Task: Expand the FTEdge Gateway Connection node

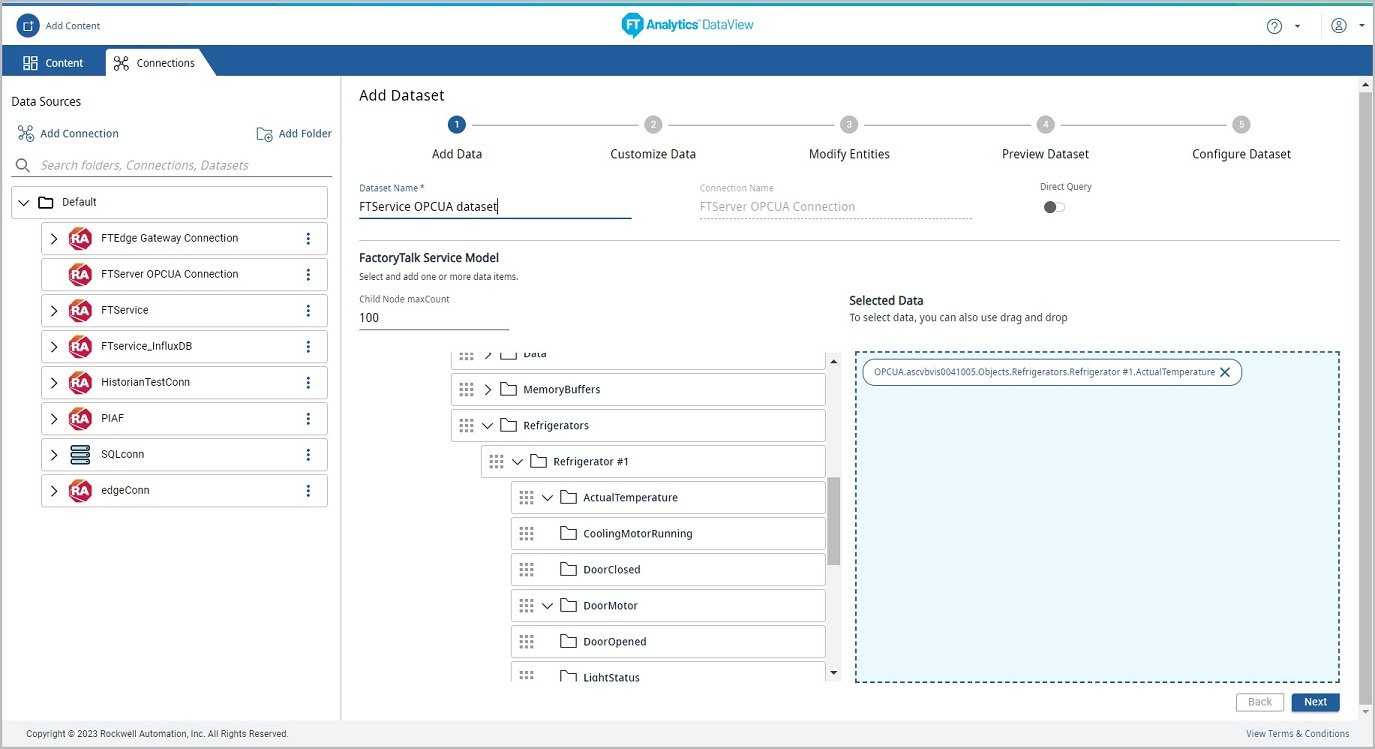Action: [54, 238]
